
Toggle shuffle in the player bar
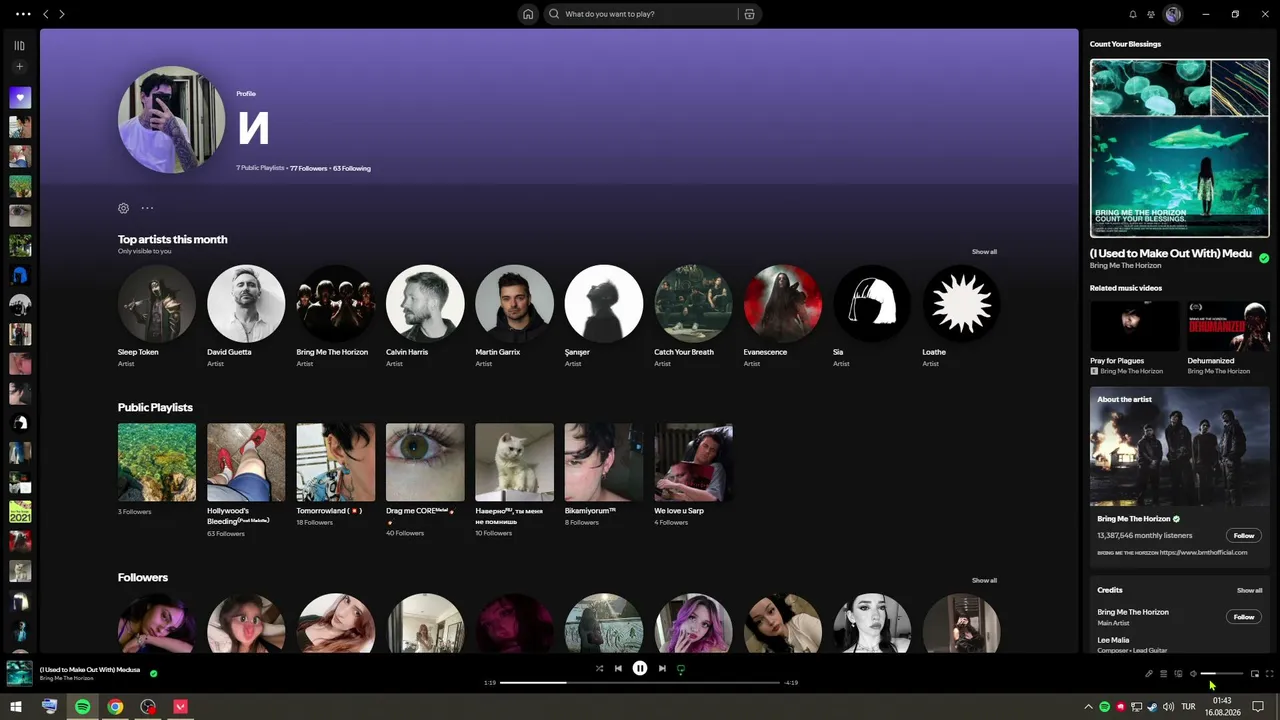pos(599,669)
